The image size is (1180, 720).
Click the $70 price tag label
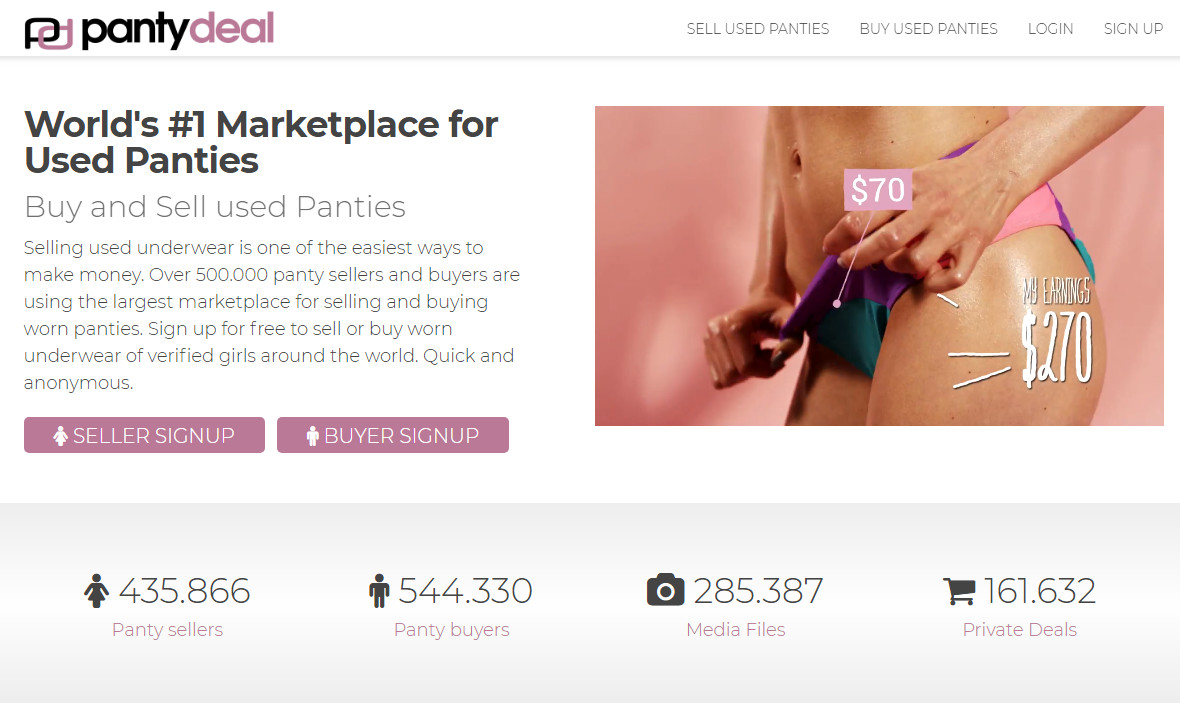[877, 190]
